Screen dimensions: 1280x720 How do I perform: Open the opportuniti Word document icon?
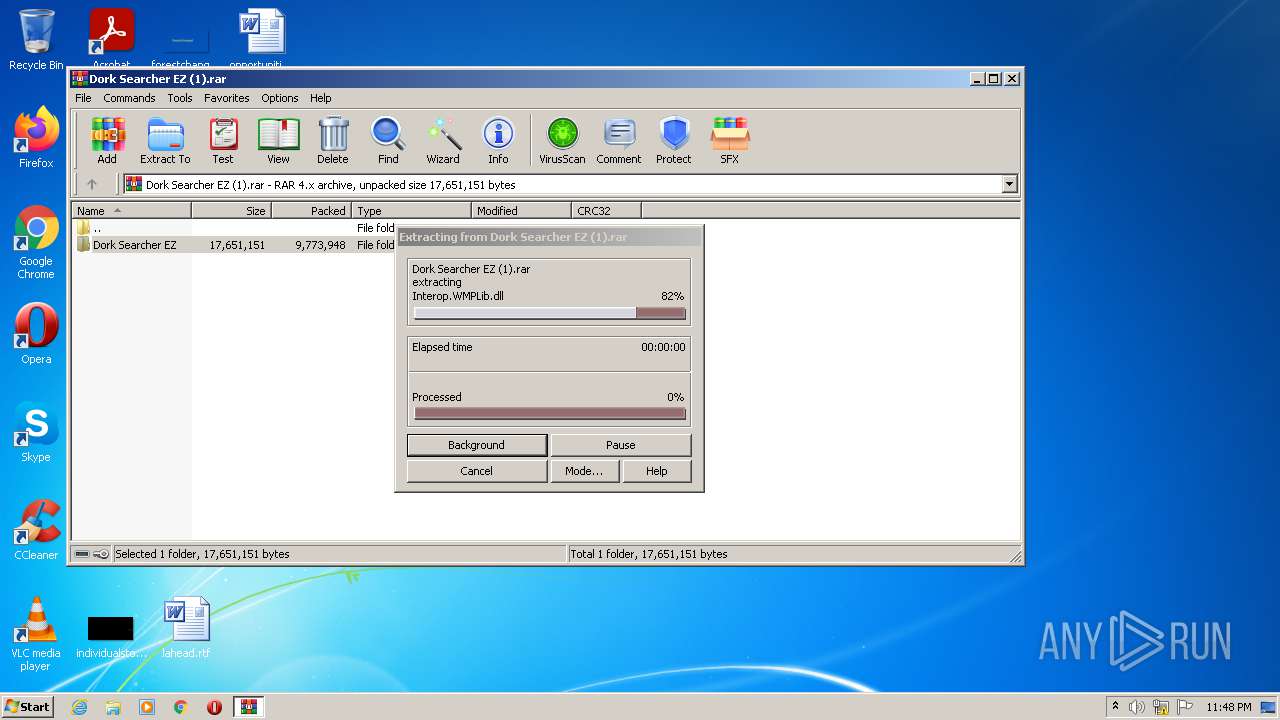[x=262, y=40]
